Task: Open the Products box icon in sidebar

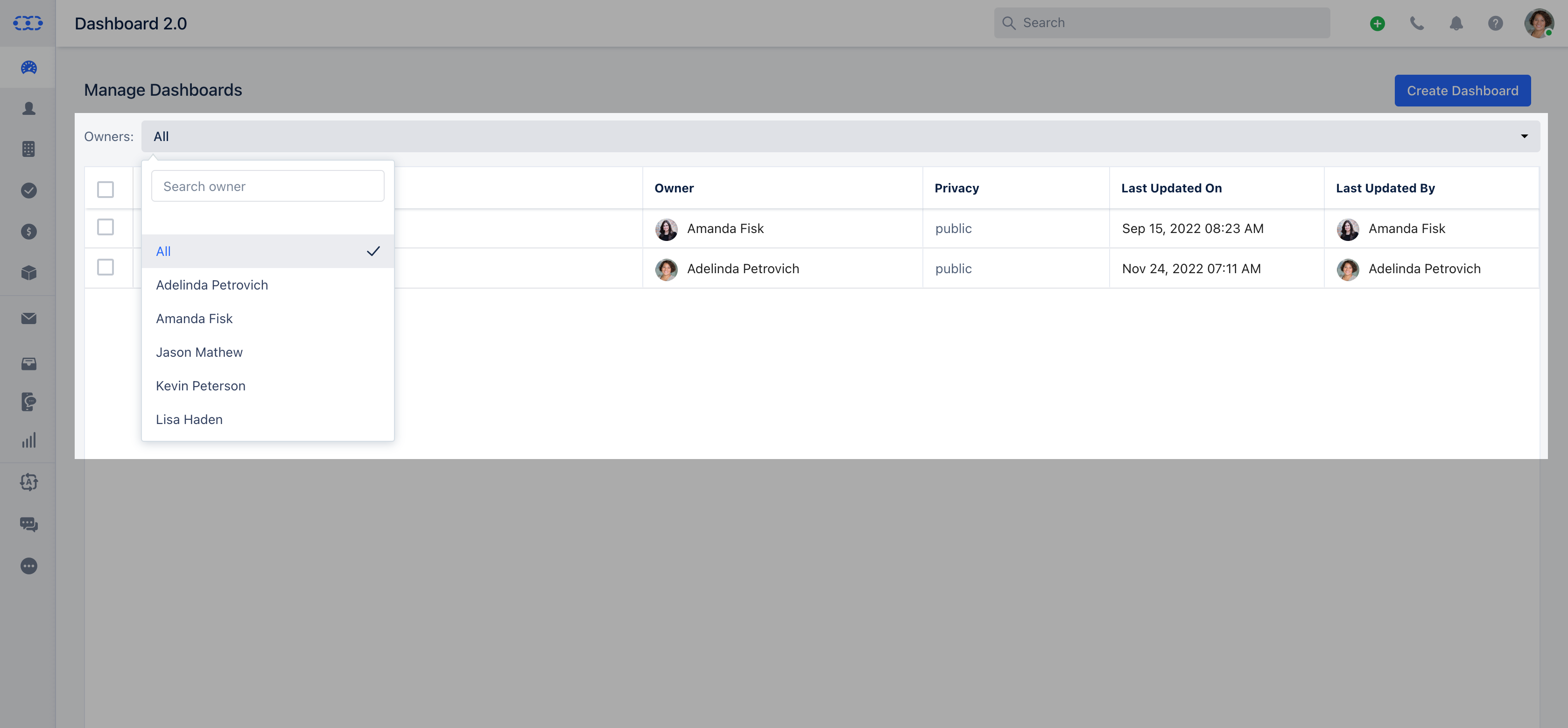Action: [28, 273]
